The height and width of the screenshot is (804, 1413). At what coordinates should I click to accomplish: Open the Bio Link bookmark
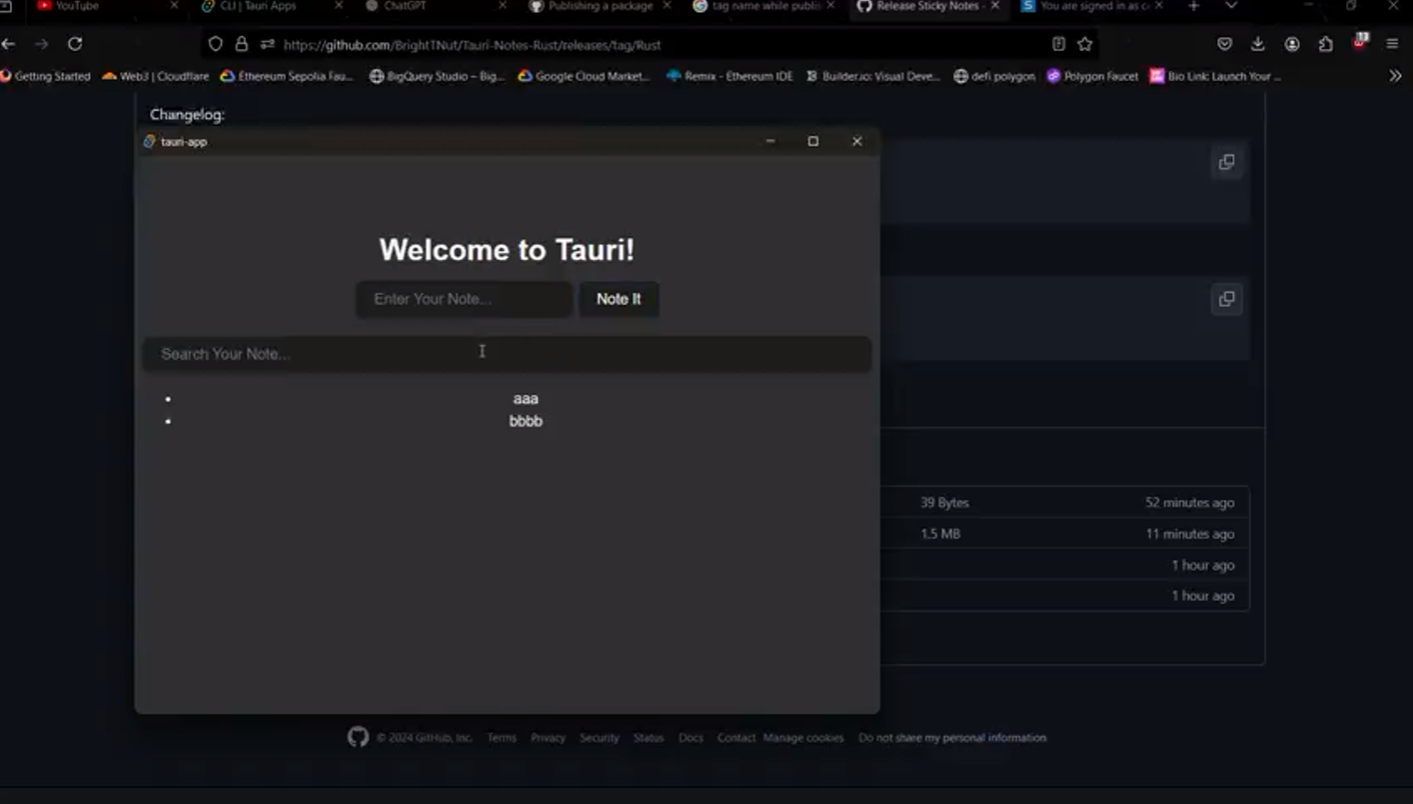click(x=1215, y=76)
